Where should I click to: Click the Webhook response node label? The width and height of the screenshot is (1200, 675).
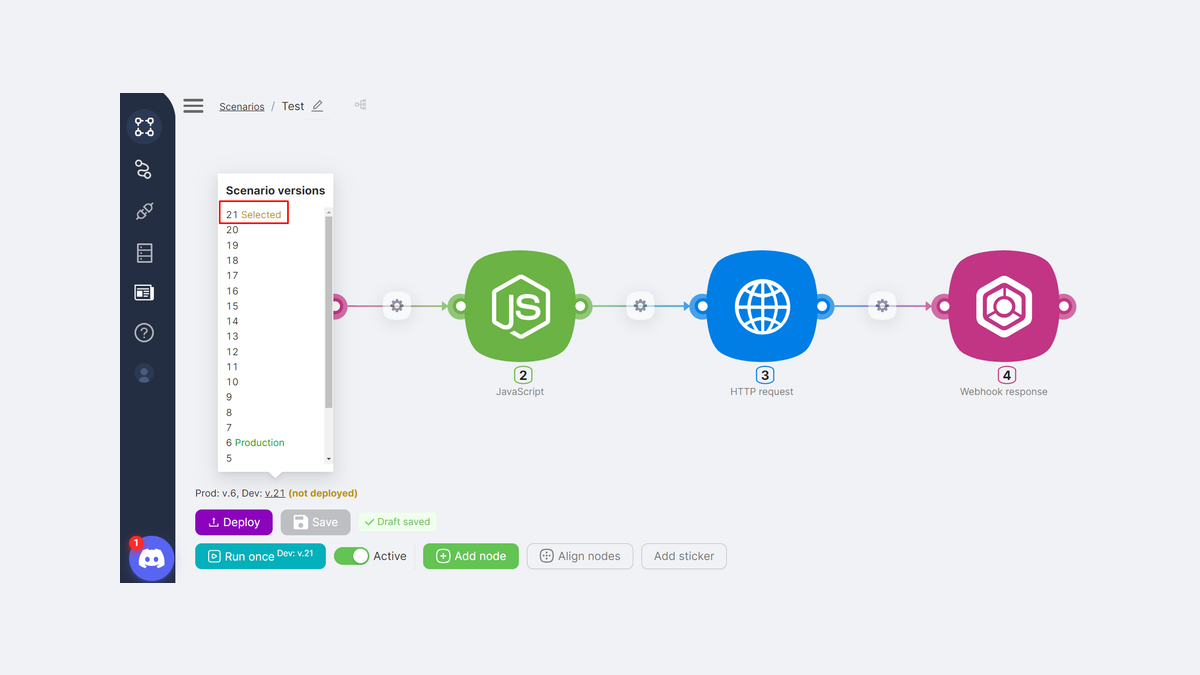point(1004,392)
